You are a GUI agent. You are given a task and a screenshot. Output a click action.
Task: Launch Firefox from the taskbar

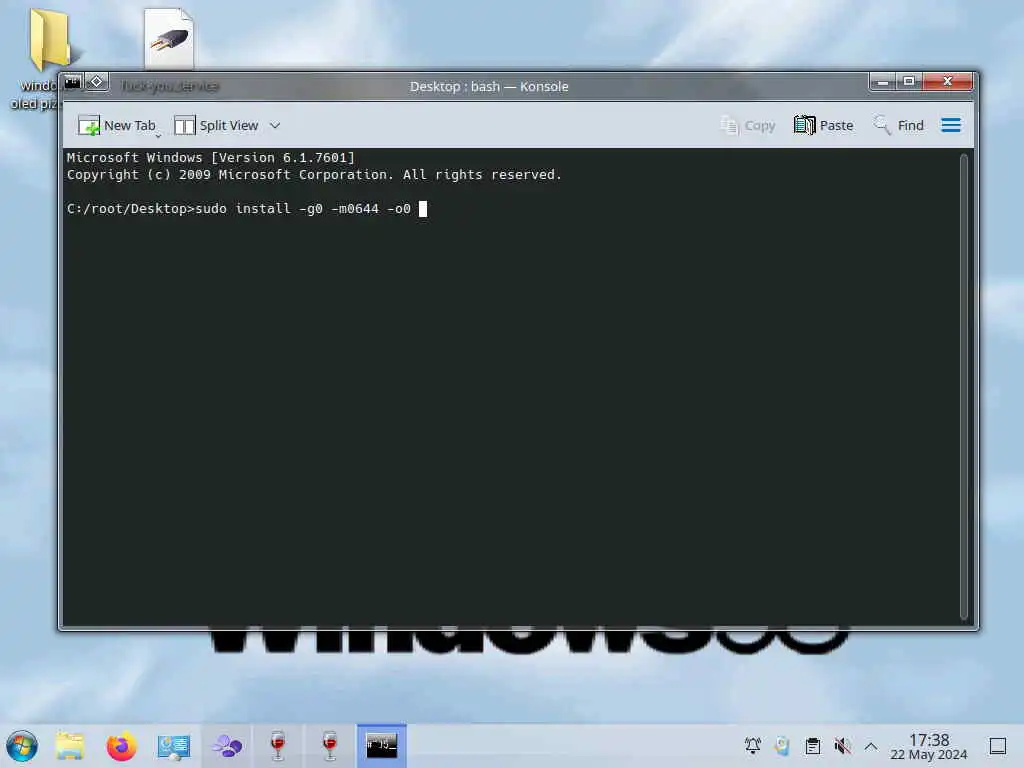[121, 746]
